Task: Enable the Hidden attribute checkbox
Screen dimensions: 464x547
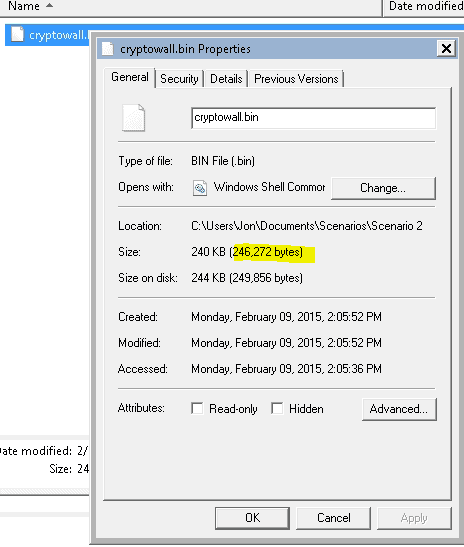Action: click(277, 408)
